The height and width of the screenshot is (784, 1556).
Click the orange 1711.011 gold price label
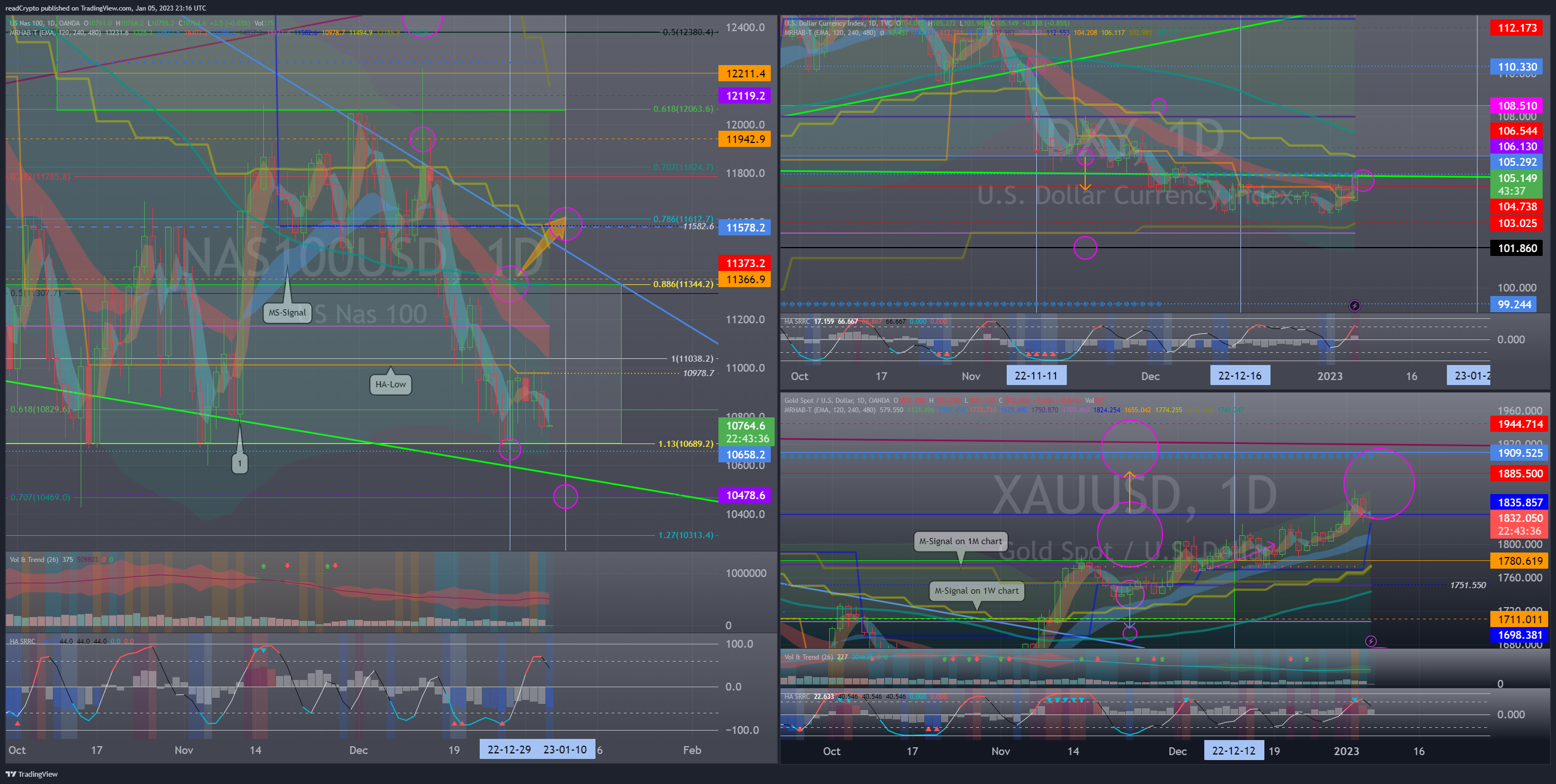(1520, 619)
